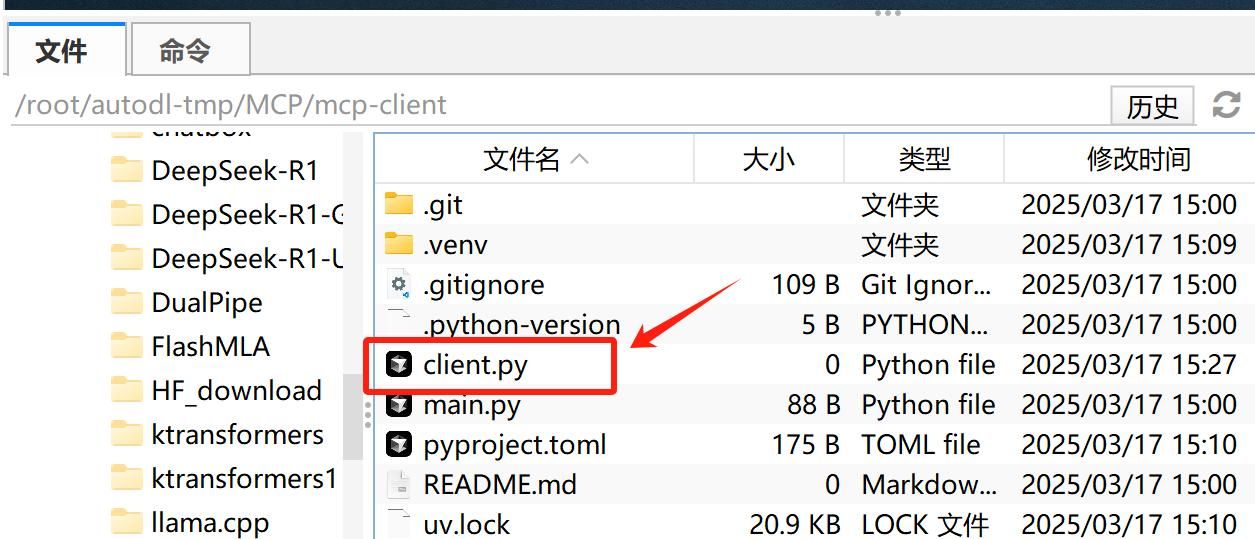Click the .python-version file name
Viewport: 1255px width, 539px height.
pyautogui.click(x=522, y=324)
